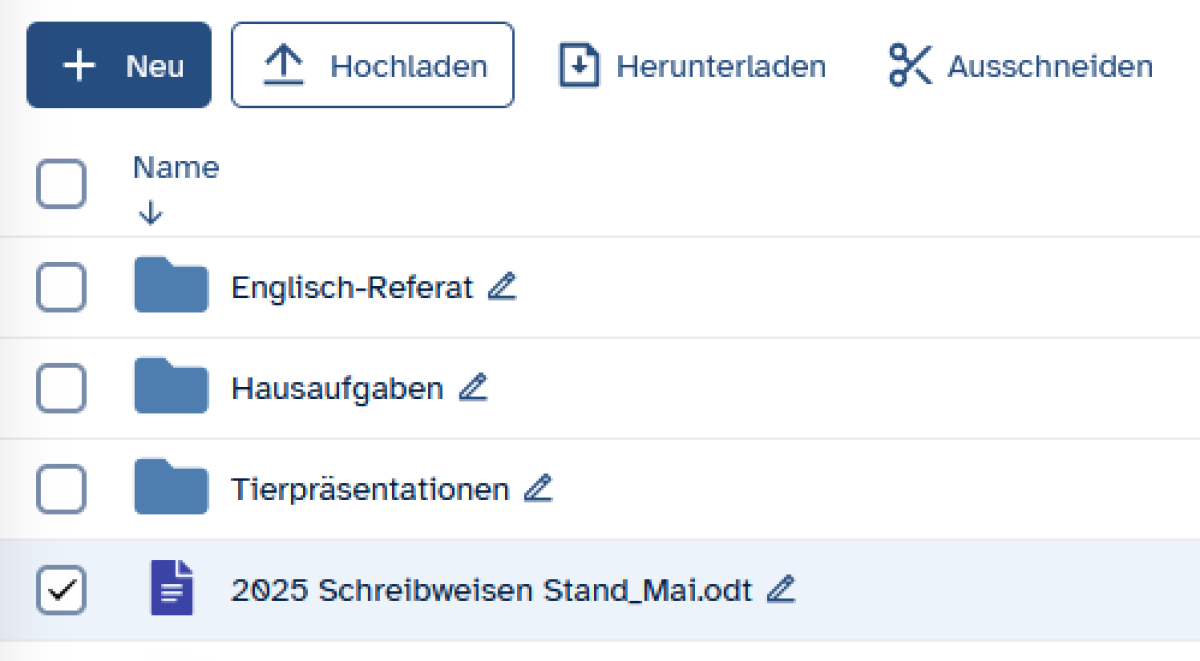Download selection with Herunterladen
The width and height of the screenshot is (1200, 661).
(x=692, y=66)
